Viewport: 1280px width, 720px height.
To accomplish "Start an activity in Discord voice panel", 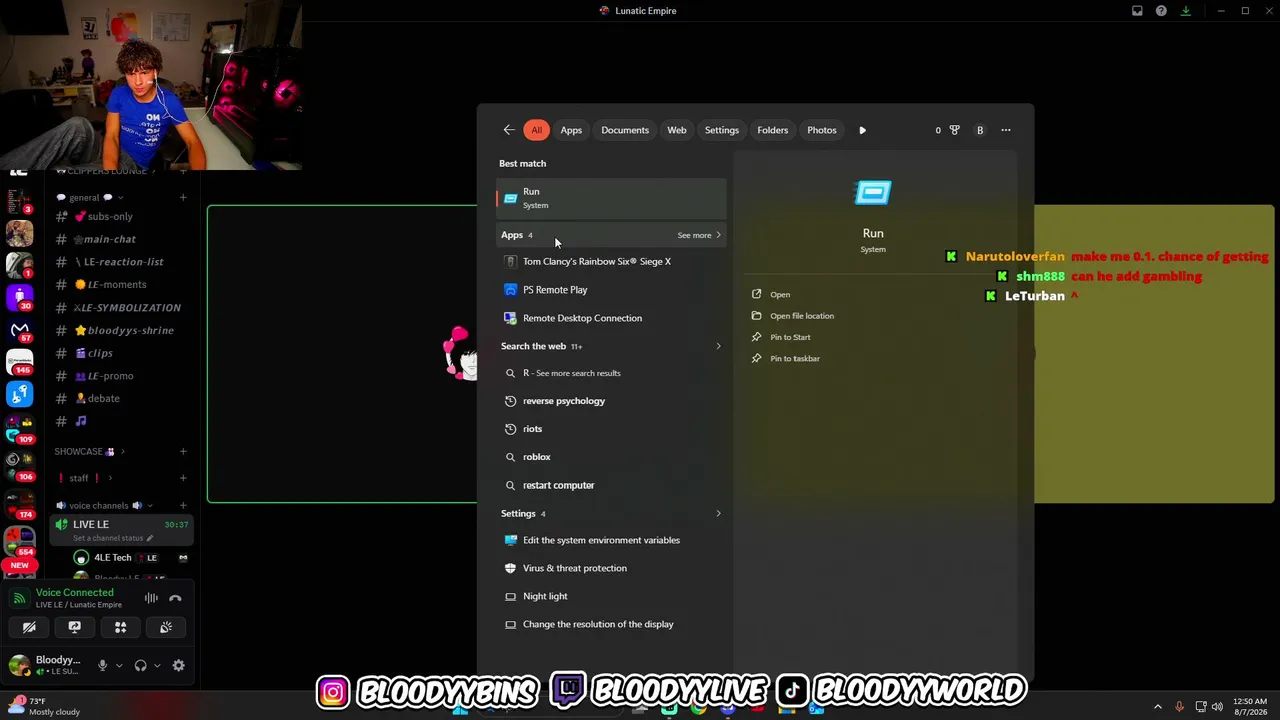I will pos(120,627).
